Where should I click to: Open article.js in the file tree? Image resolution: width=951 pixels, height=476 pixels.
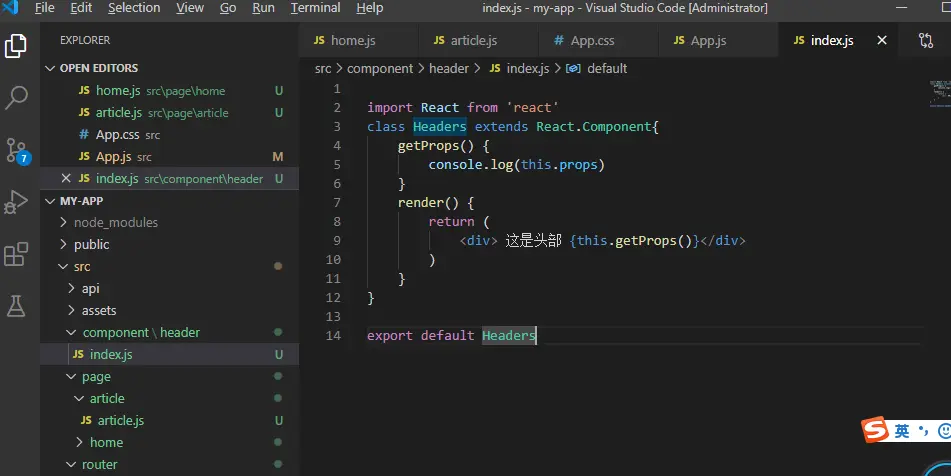click(x=170, y=420)
